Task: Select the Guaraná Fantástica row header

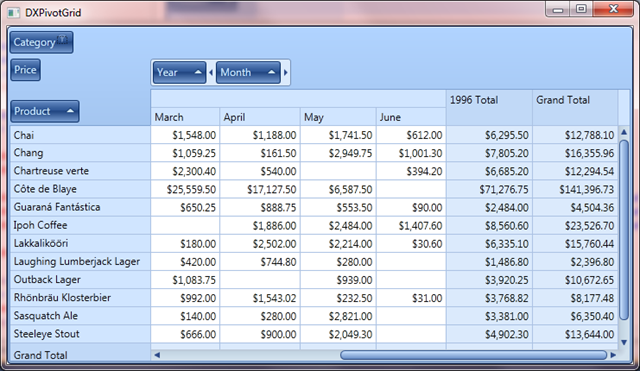Action: tap(80, 207)
